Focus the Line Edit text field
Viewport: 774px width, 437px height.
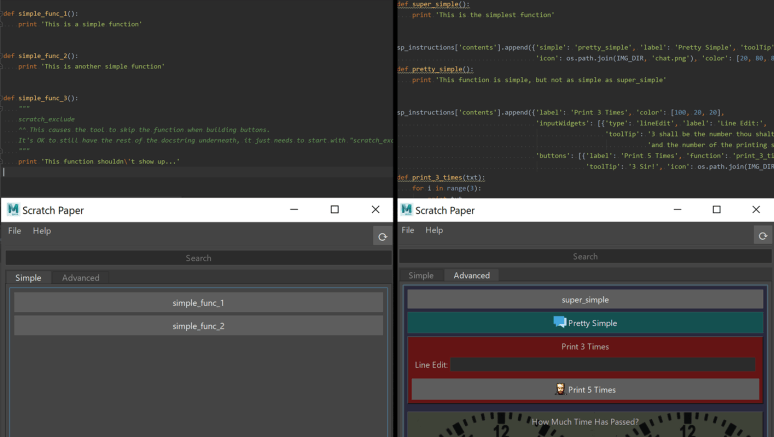(x=602, y=365)
